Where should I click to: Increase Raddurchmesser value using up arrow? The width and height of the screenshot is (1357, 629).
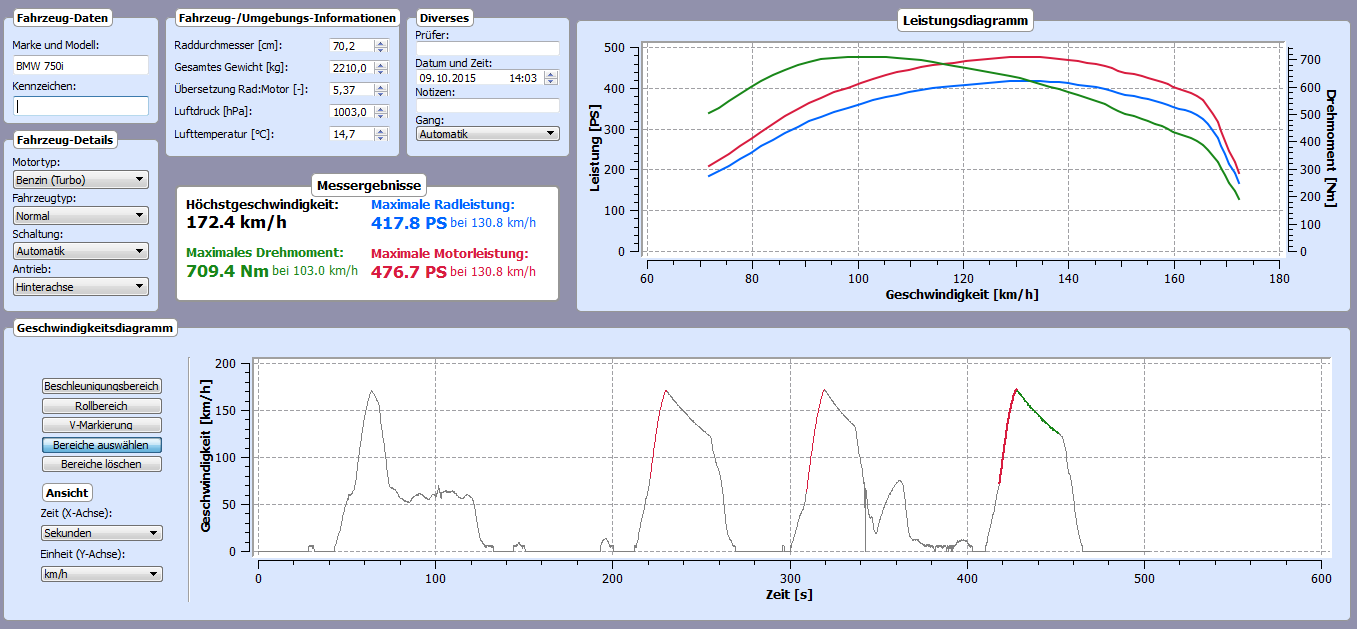click(380, 42)
